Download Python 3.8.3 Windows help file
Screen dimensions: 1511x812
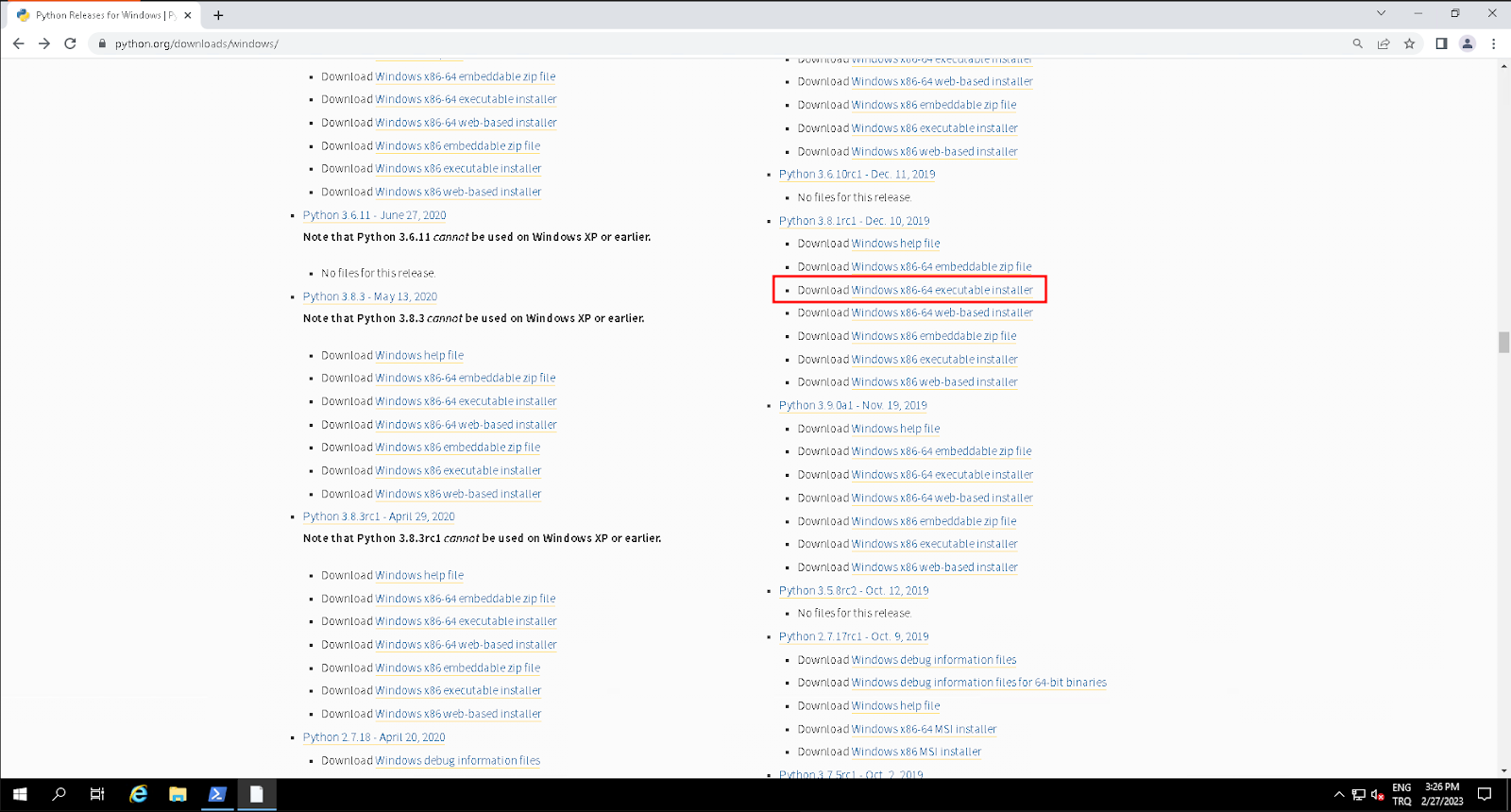click(419, 355)
